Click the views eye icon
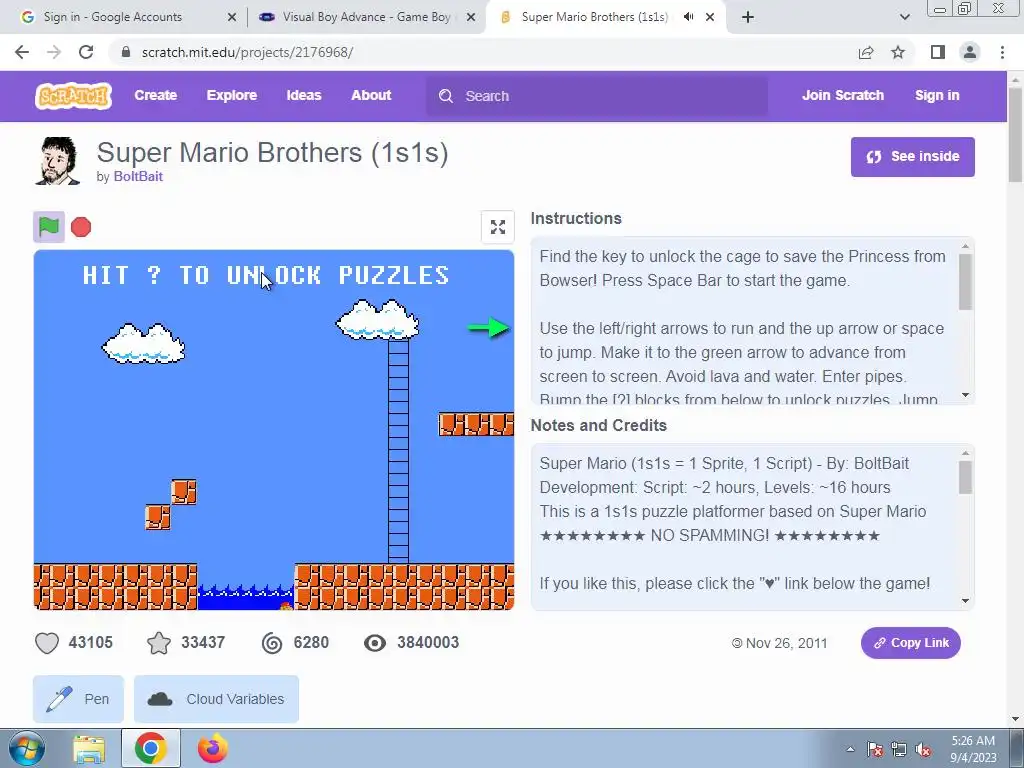Screen dimensions: 1024x768 pos(375,643)
